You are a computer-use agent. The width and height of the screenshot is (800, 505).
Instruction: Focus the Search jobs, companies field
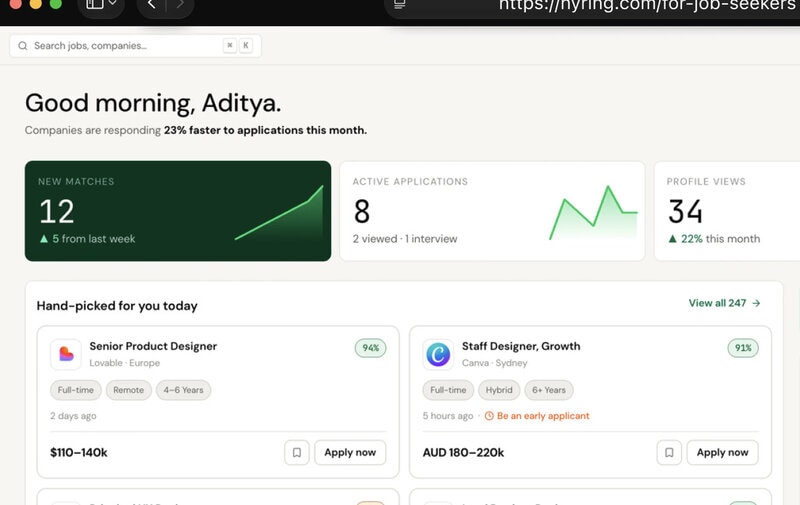pyautogui.click(x=135, y=46)
